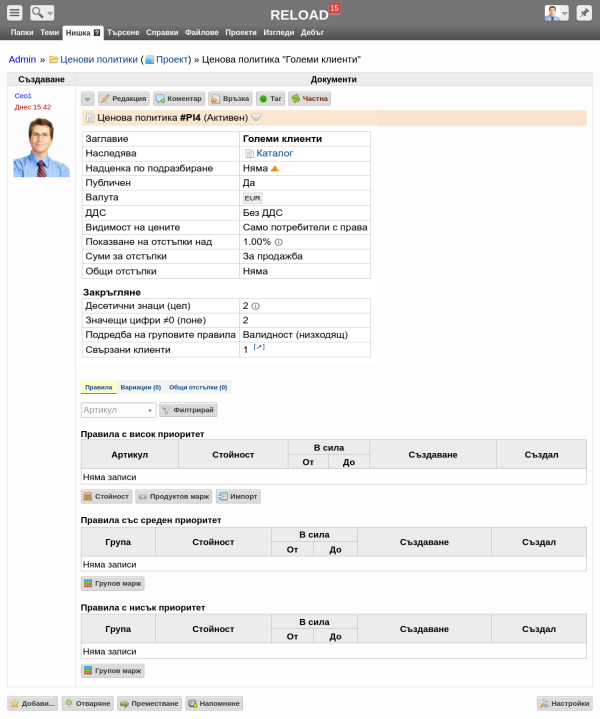
Task: Open the hamburger main menu
Action: [15, 12]
